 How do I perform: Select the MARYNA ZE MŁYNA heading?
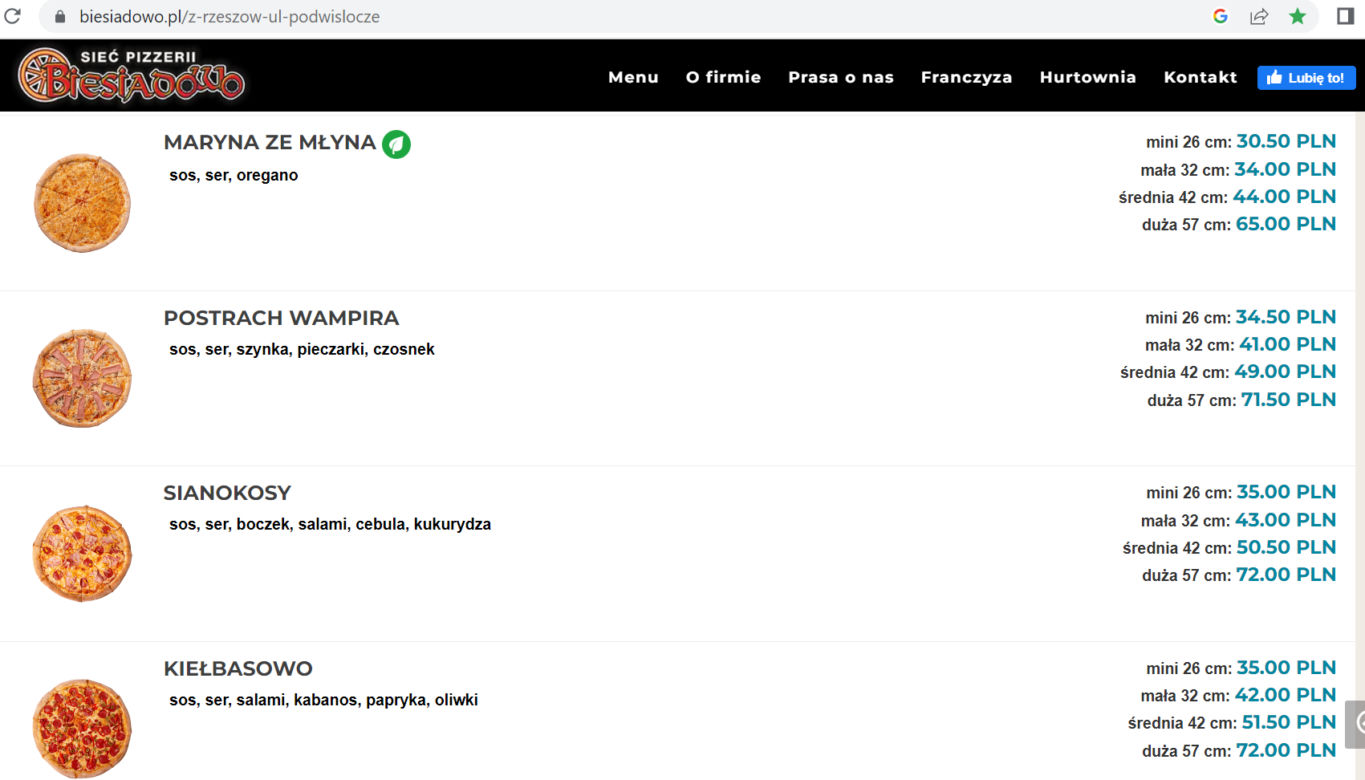[x=270, y=143]
